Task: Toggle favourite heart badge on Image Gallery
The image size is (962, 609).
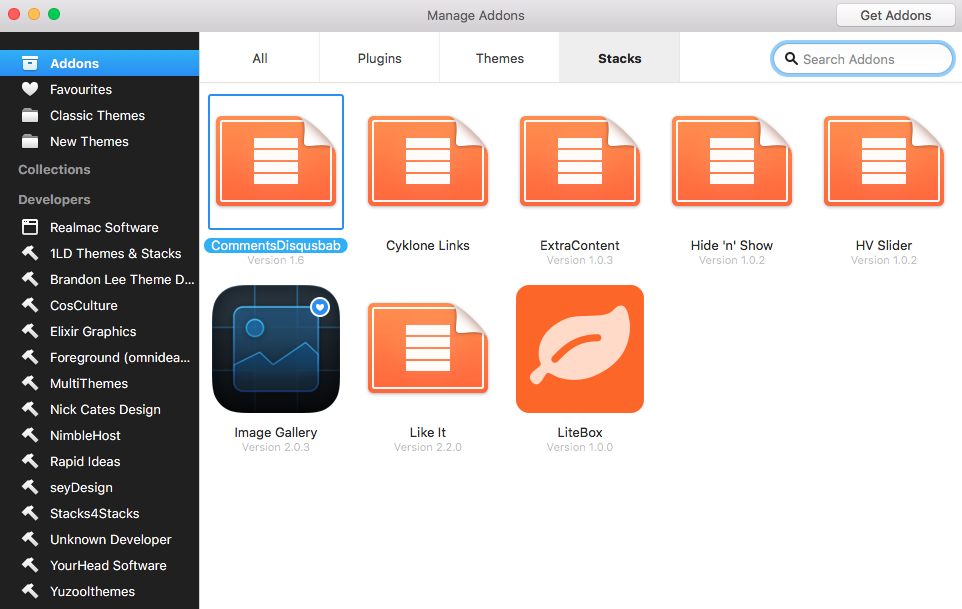Action: [x=320, y=307]
